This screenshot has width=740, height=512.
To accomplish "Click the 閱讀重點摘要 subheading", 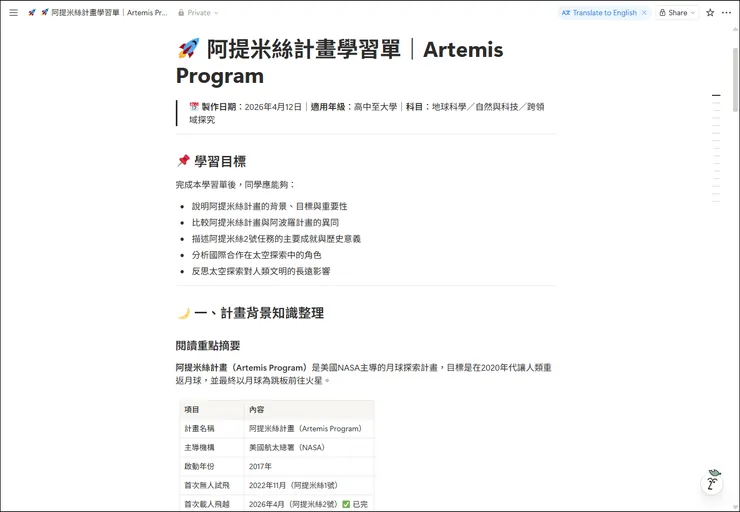I will tap(208, 345).
